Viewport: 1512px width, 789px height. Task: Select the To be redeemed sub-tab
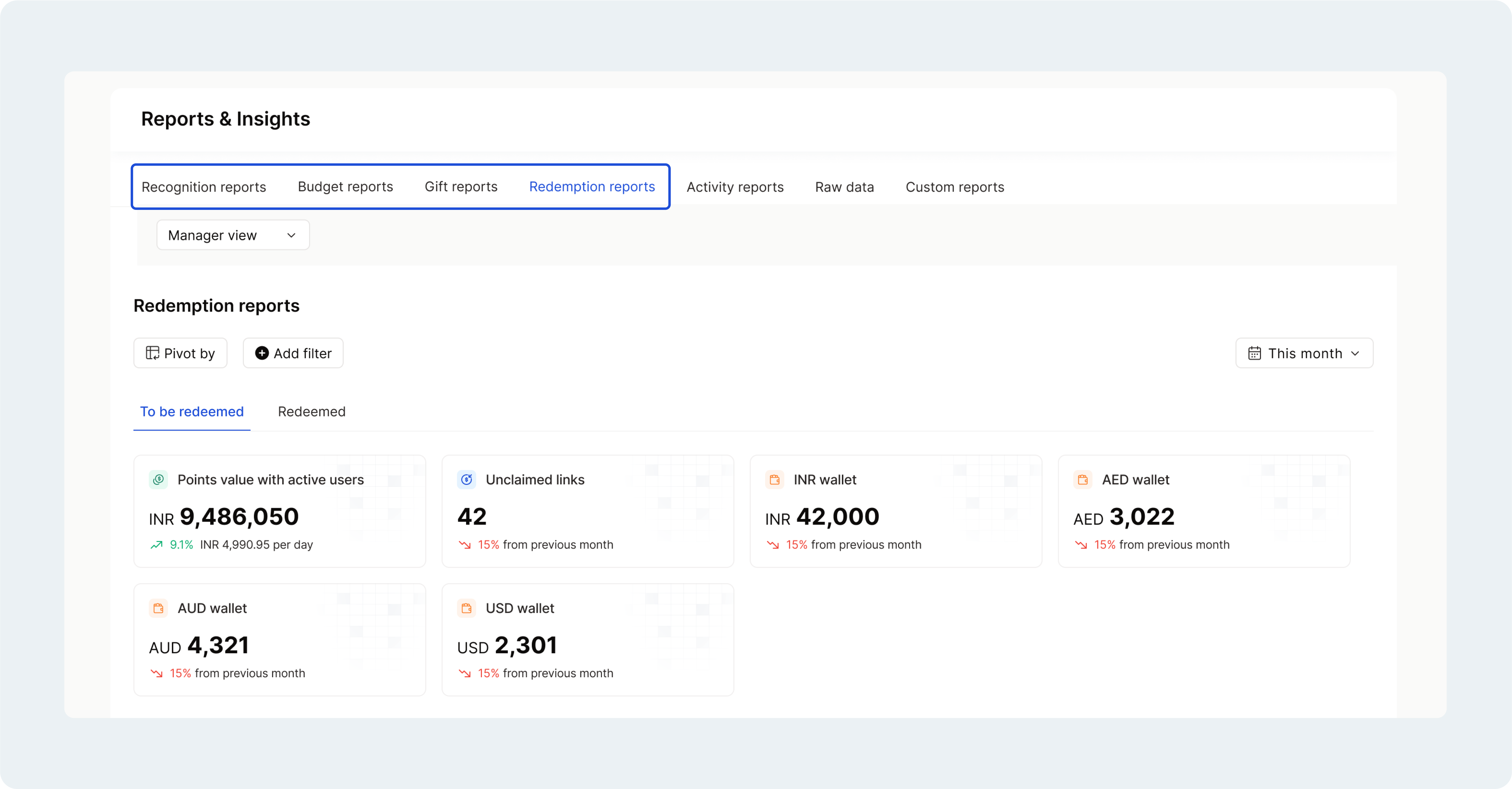coord(192,412)
